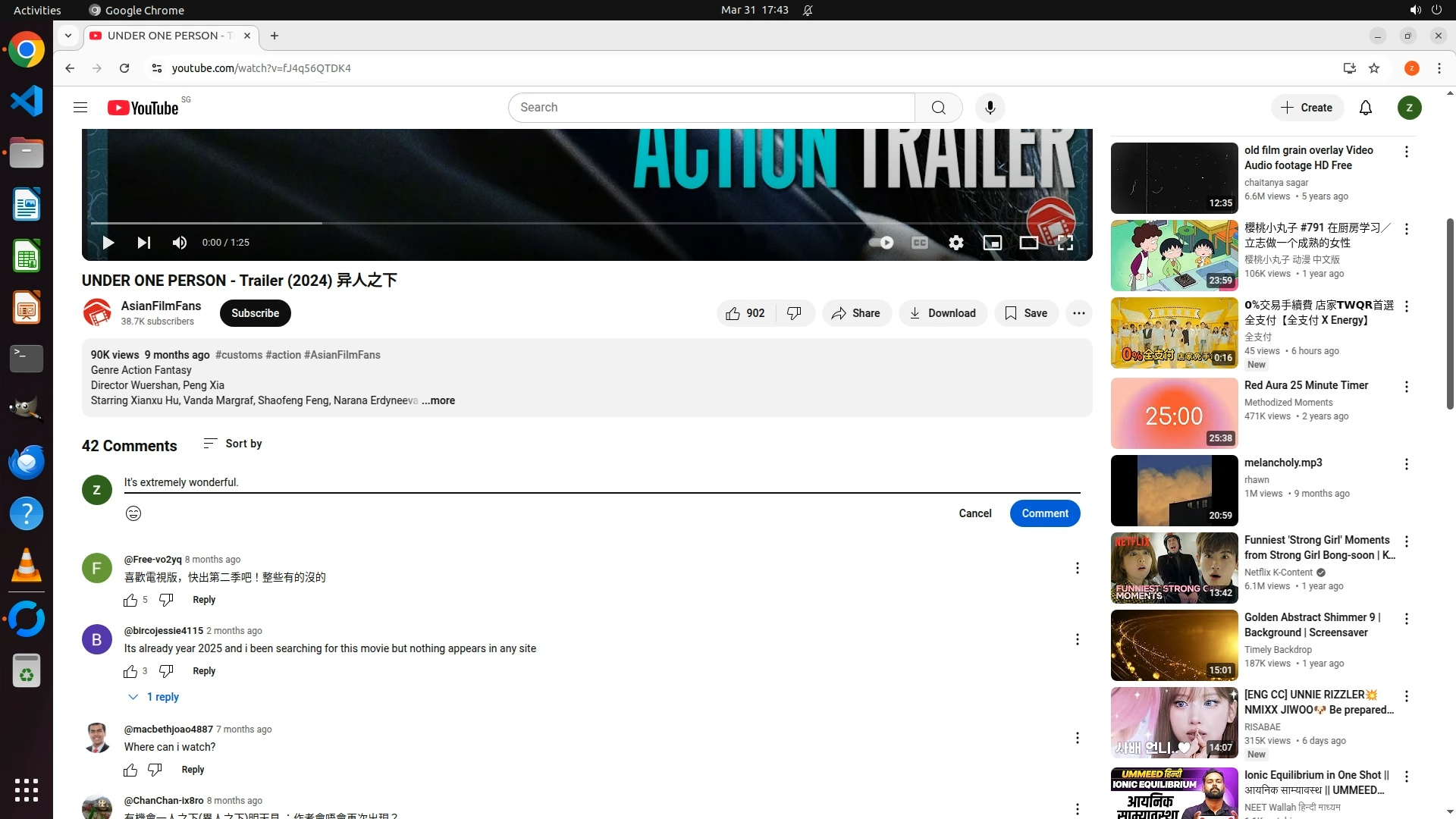Toggle closed captions on video
1456x819 pixels.
click(x=919, y=243)
